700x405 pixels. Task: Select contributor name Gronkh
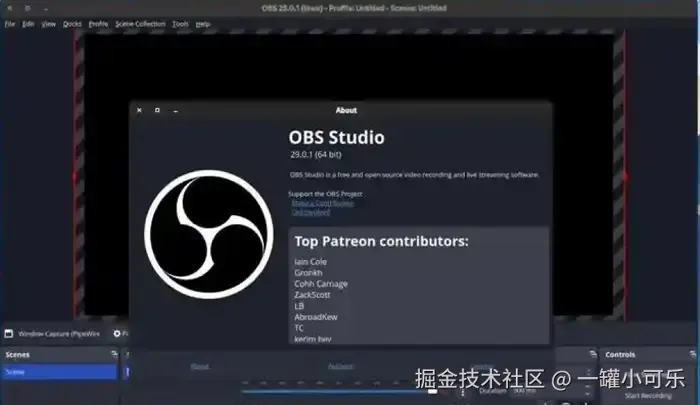(308, 273)
